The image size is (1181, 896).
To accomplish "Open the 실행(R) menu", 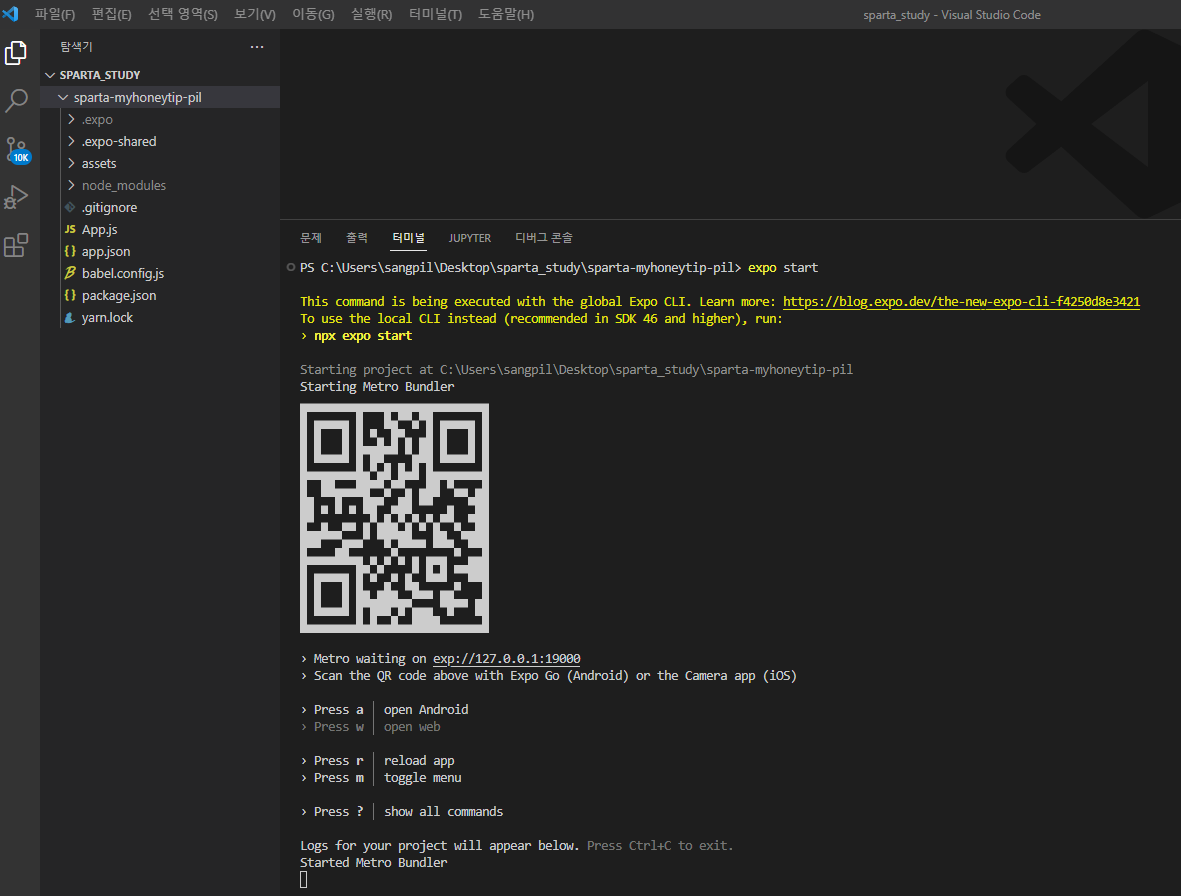I will click(371, 14).
